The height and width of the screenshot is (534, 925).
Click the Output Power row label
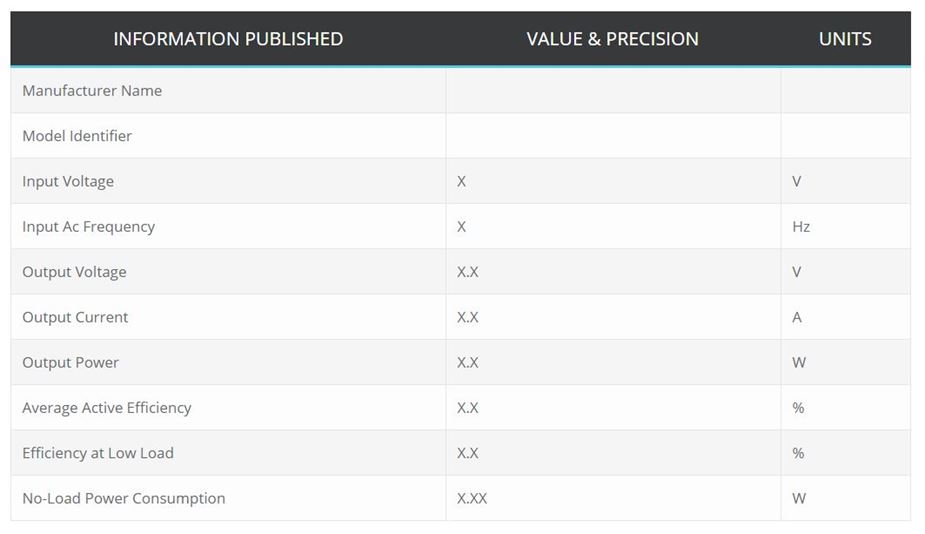[70, 363]
